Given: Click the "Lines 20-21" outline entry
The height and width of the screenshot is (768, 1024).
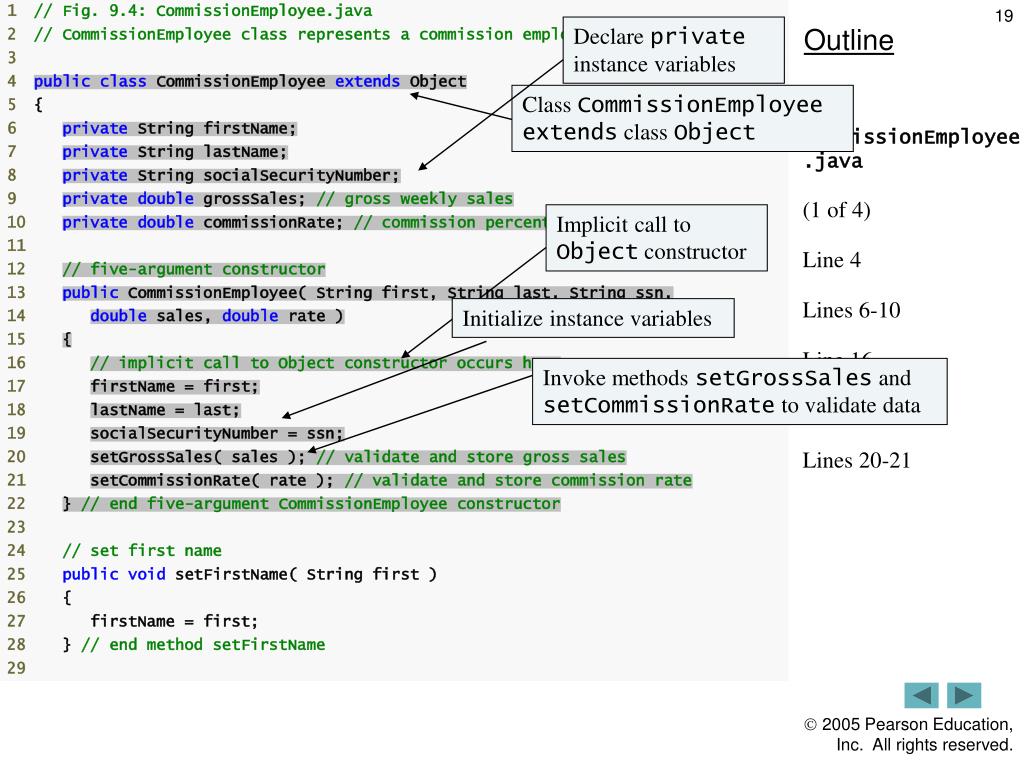Looking at the screenshot, I should [x=856, y=460].
